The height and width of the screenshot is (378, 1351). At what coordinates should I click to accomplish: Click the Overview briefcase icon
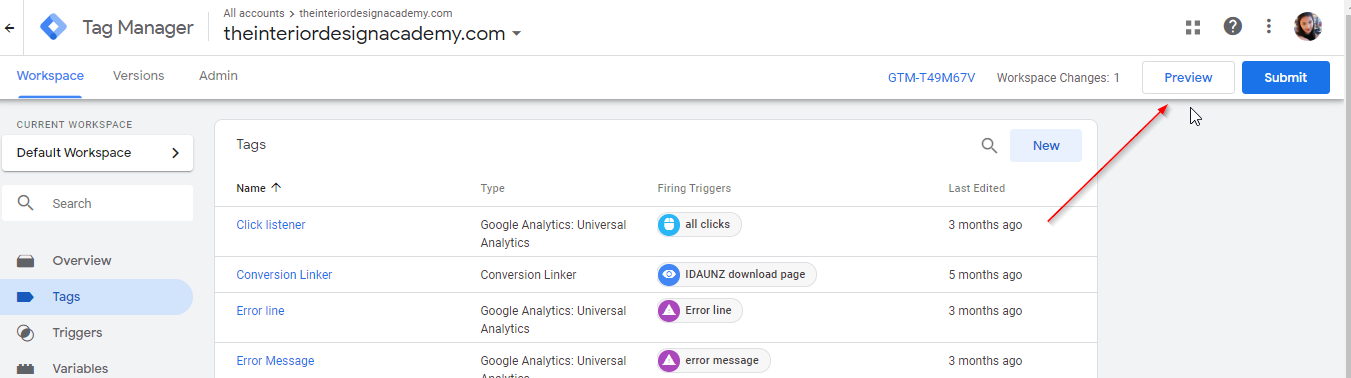tap(26, 261)
